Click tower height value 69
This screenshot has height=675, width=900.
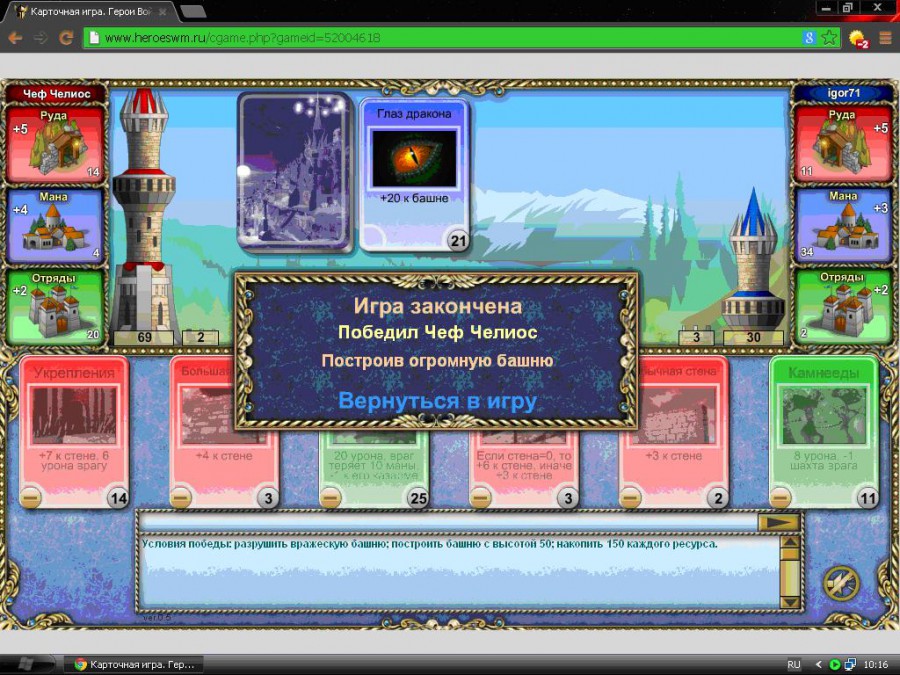(x=144, y=338)
